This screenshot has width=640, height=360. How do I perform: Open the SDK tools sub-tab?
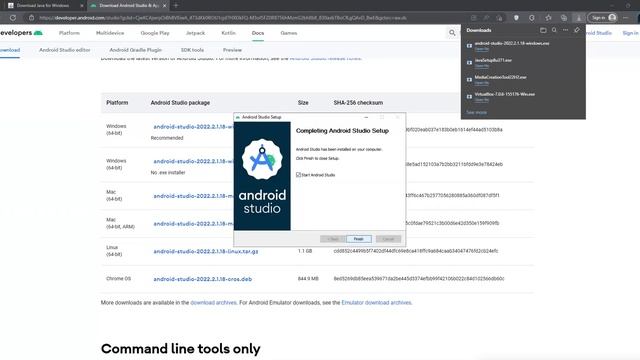pyautogui.click(x=192, y=50)
